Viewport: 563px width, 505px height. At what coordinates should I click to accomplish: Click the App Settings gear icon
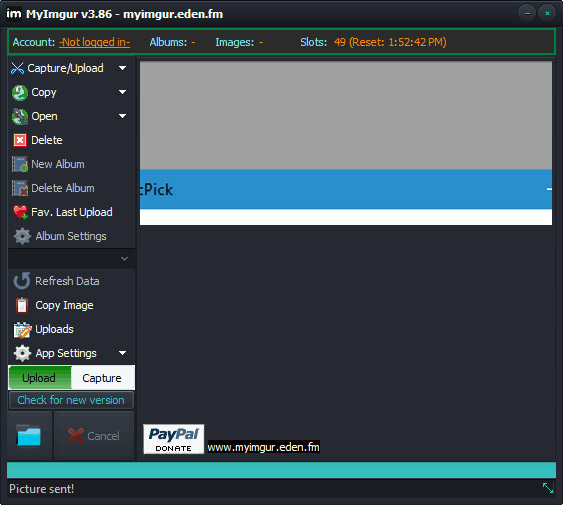(x=22, y=353)
